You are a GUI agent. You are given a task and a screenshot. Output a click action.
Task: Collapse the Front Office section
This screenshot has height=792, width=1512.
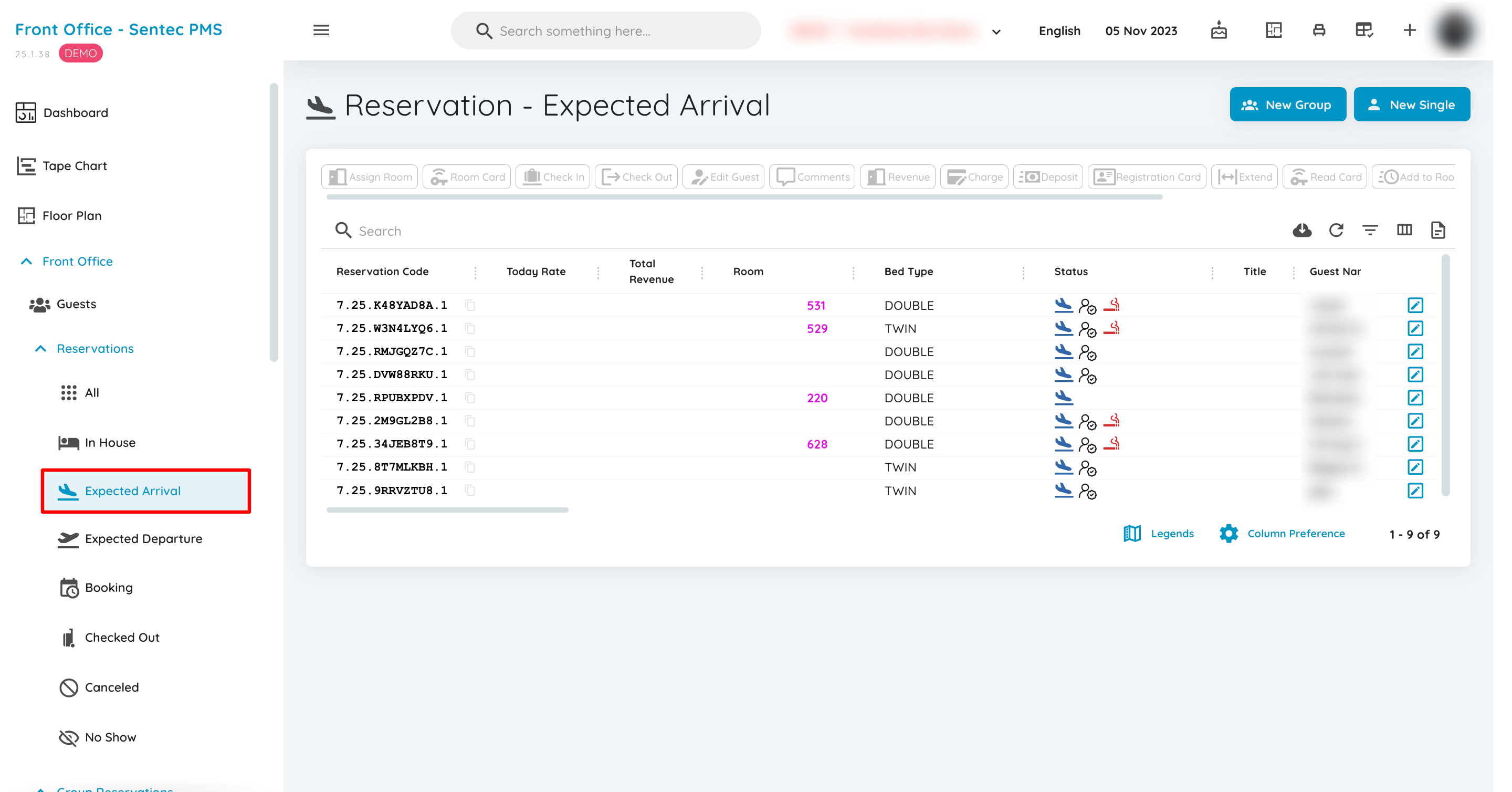(26, 262)
